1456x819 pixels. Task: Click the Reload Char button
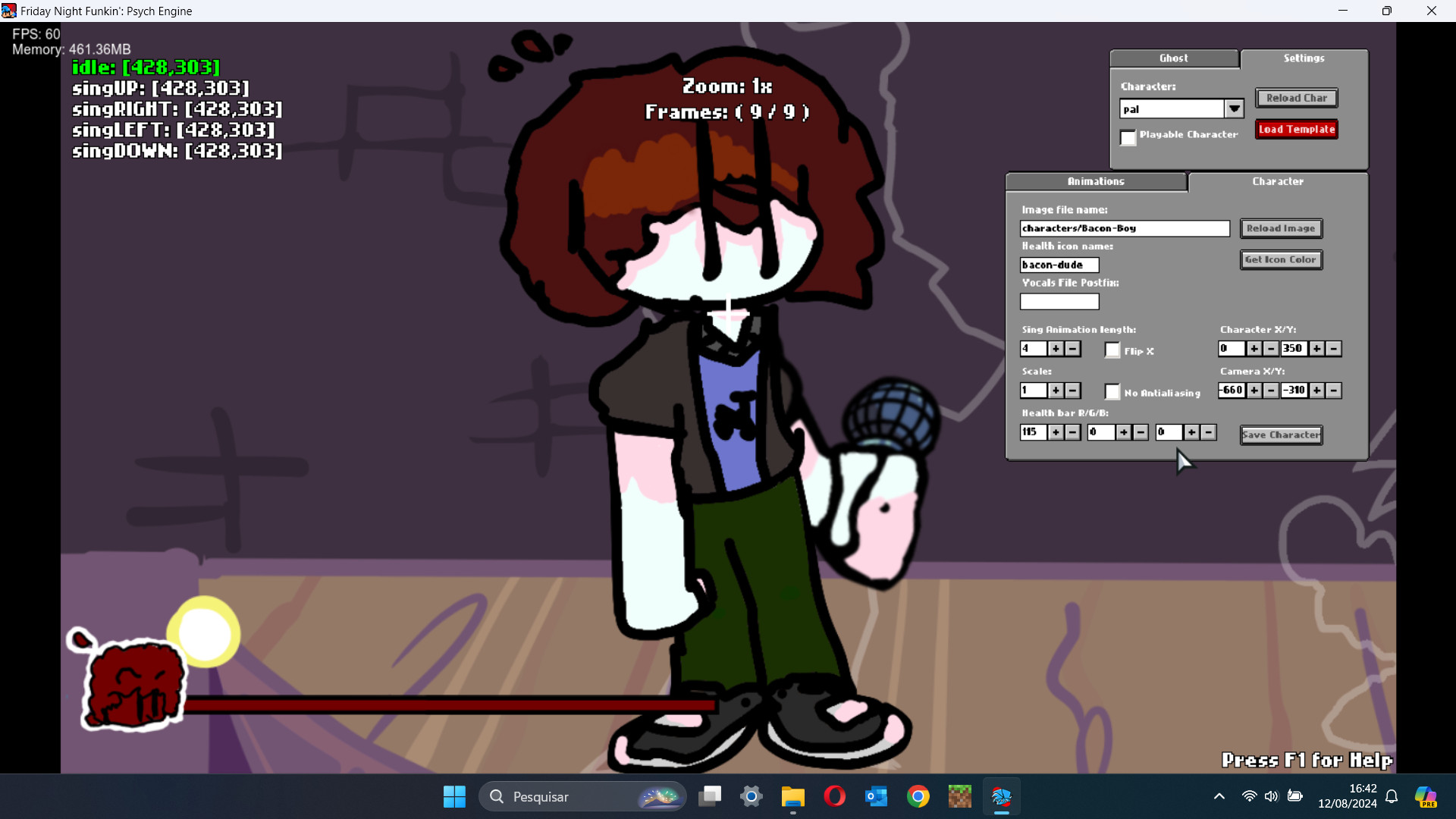pos(1296,98)
